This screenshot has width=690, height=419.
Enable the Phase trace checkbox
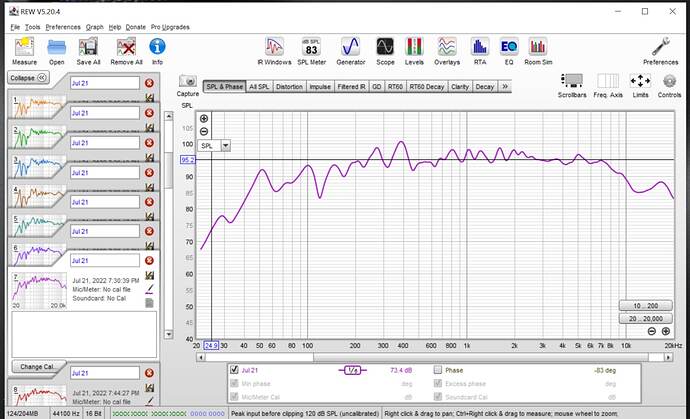[438, 370]
